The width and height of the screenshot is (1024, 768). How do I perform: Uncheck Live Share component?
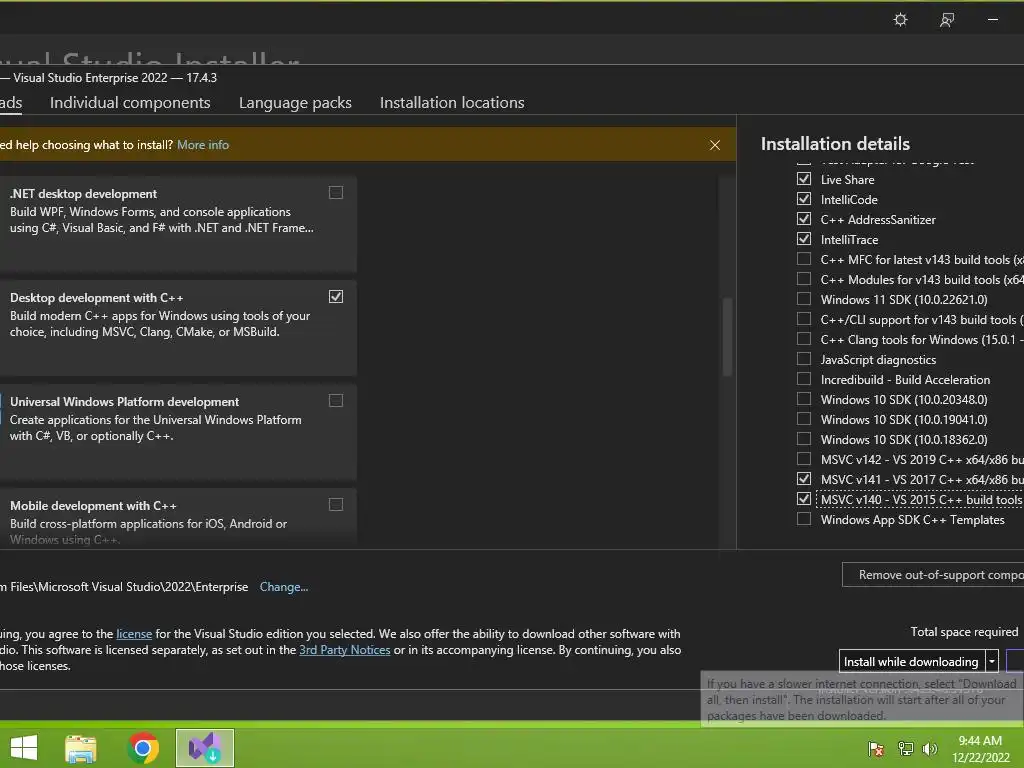[804, 179]
